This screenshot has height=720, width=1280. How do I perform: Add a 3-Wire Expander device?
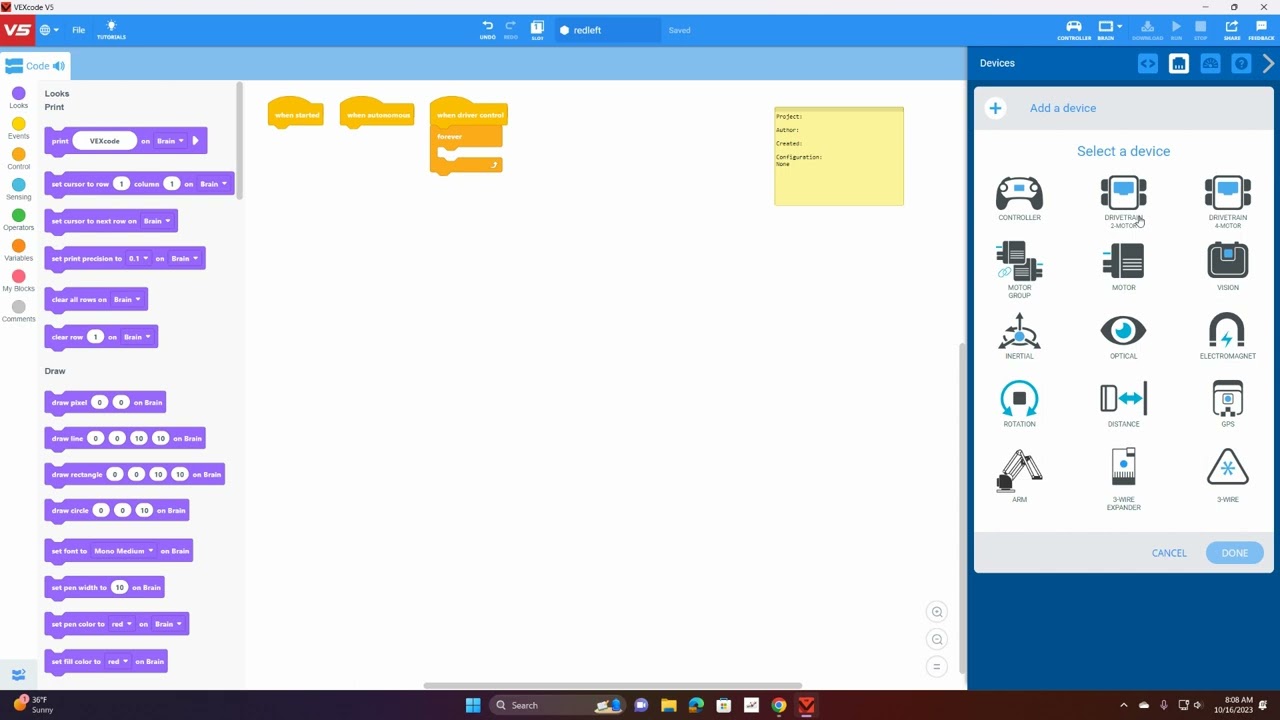[x=1123, y=480]
